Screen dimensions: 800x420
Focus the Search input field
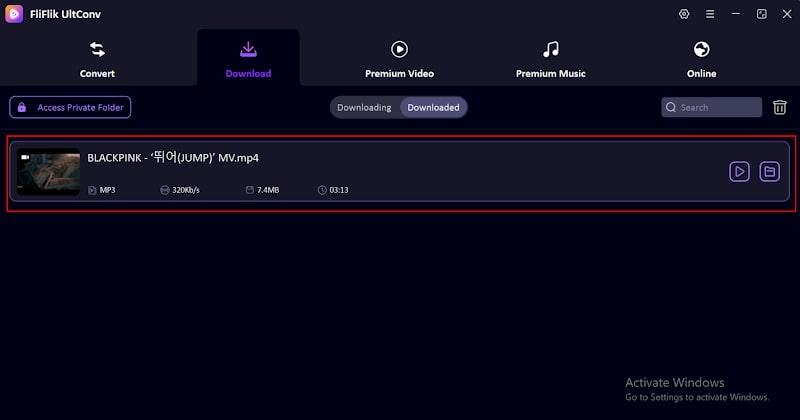pos(711,107)
